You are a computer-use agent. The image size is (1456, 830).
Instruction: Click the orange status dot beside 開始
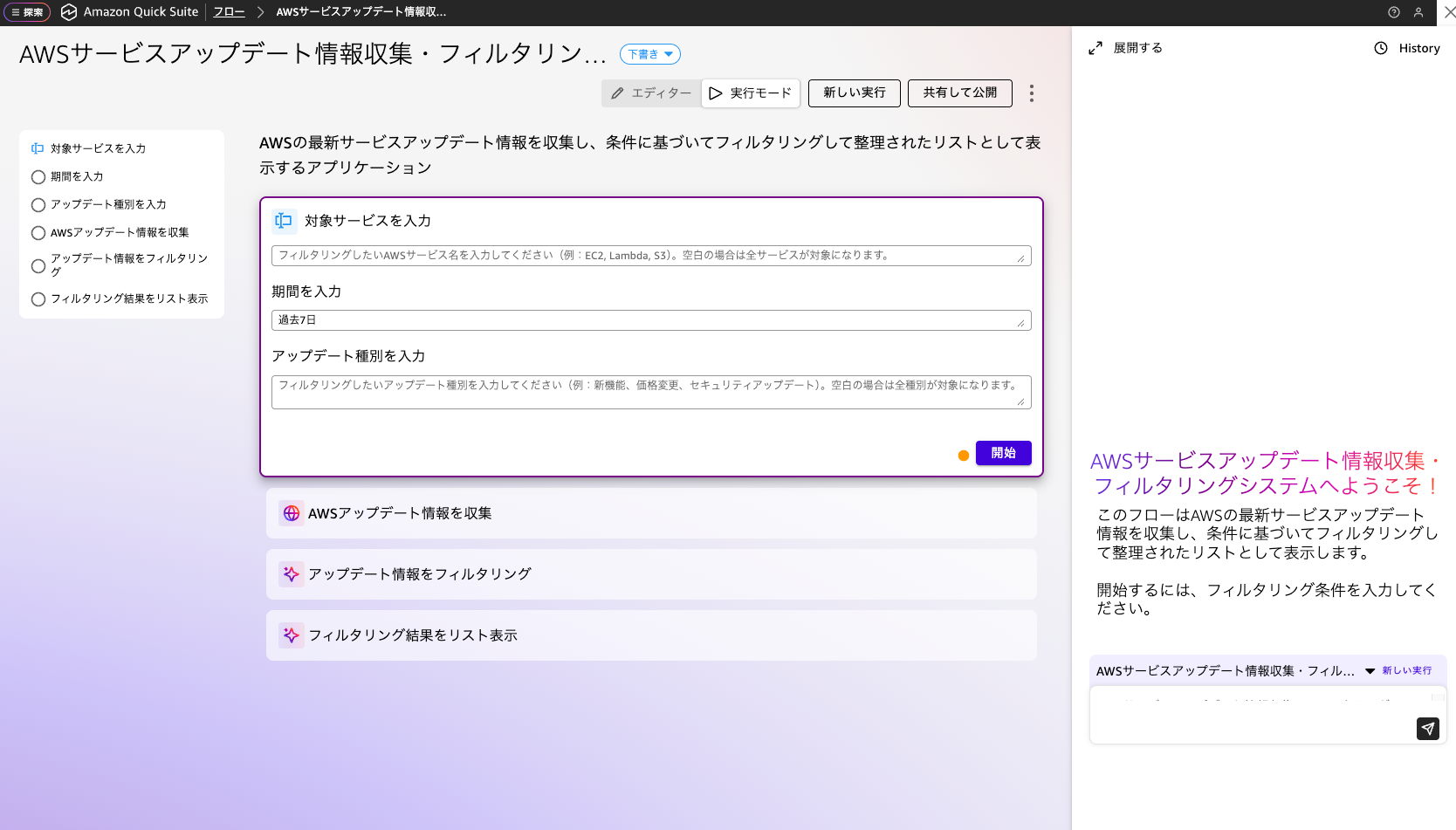coord(964,456)
